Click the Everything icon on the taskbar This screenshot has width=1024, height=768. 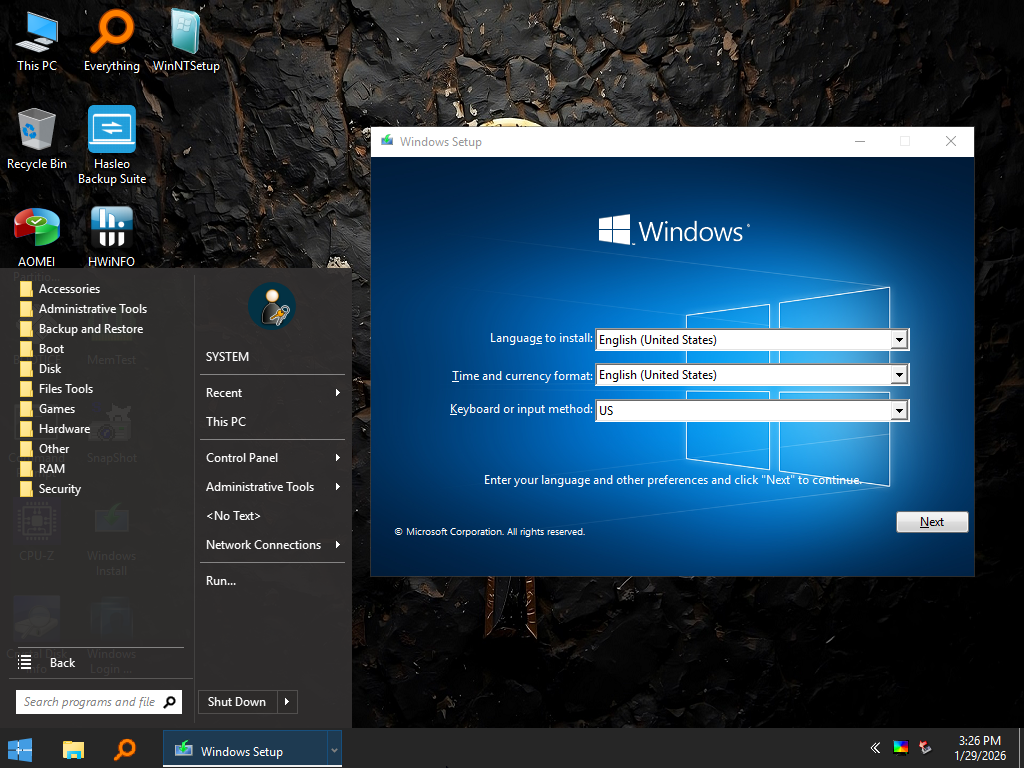click(126, 748)
